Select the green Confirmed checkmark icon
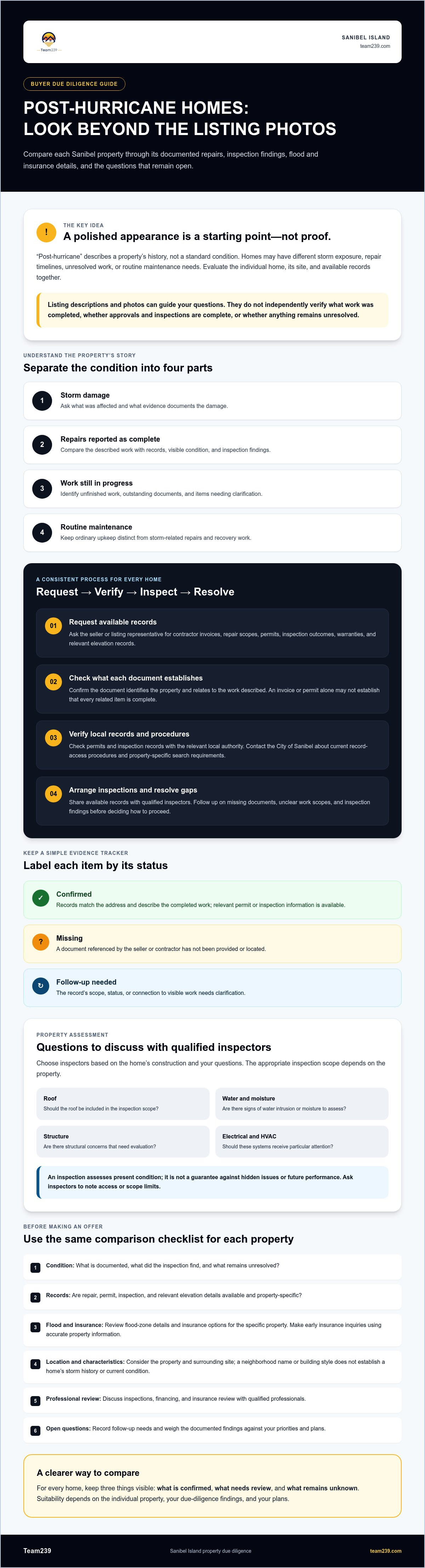The image size is (425, 1568). [x=41, y=898]
